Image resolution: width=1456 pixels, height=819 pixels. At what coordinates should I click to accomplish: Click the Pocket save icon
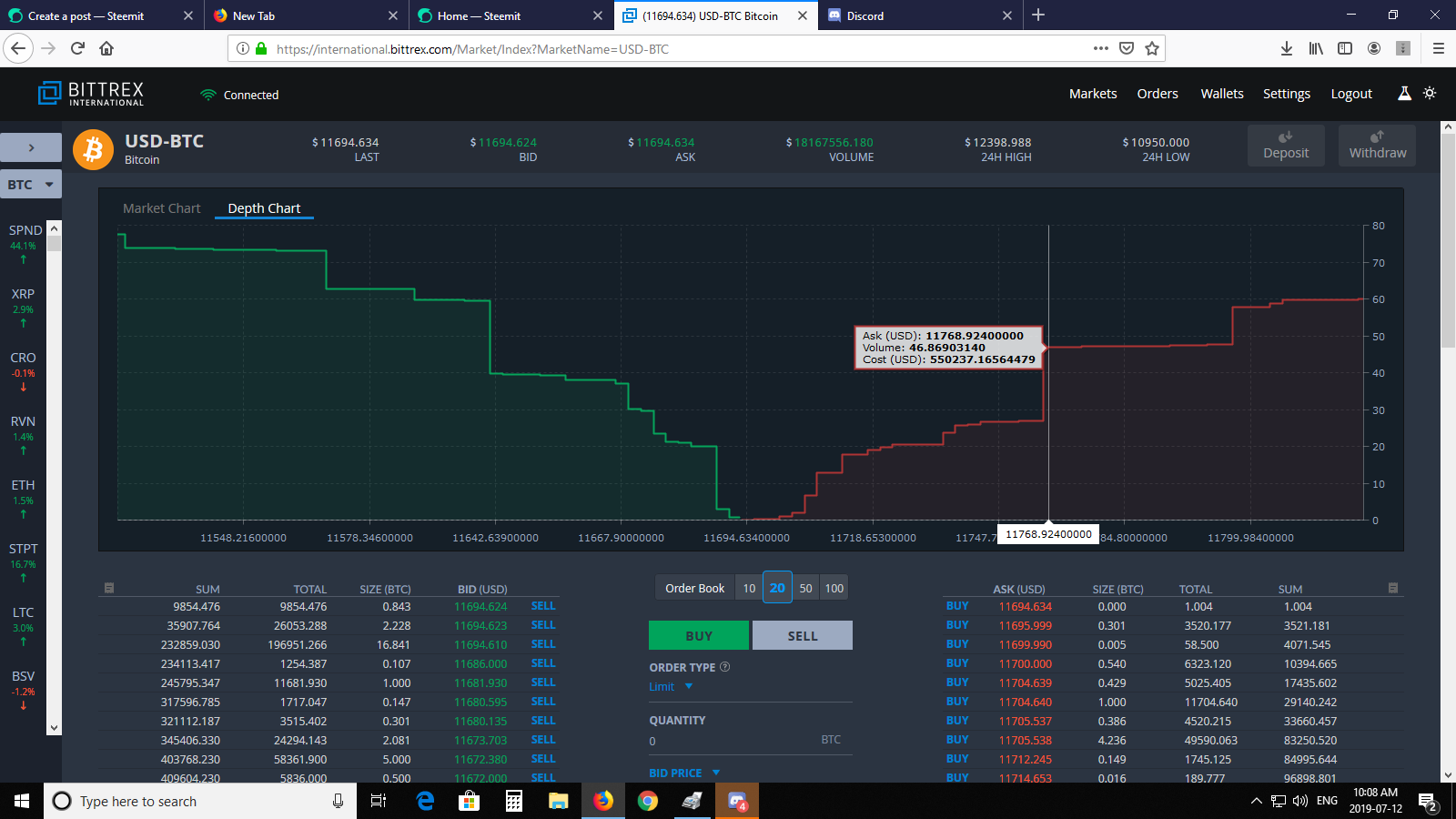pos(1127,48)
